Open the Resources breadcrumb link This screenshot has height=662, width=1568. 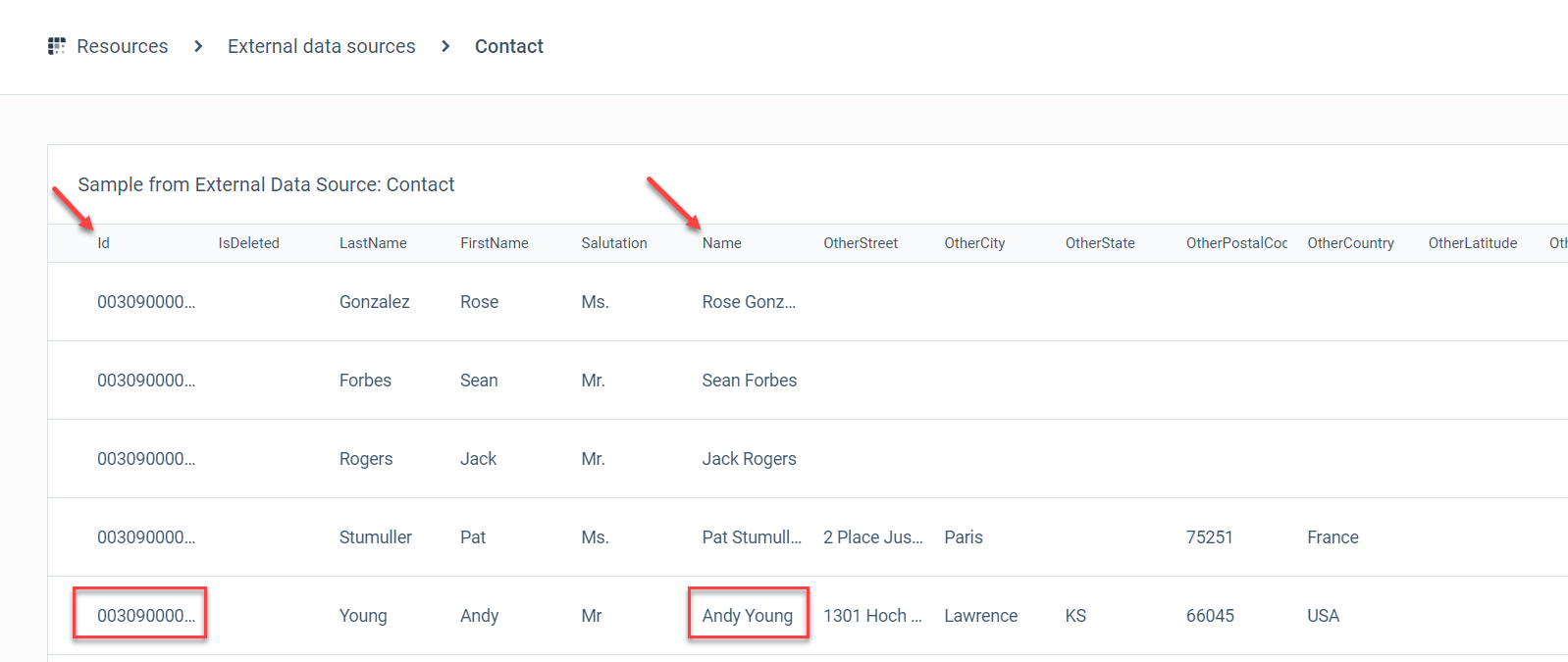pyautogui.click(x=123, y=46)
